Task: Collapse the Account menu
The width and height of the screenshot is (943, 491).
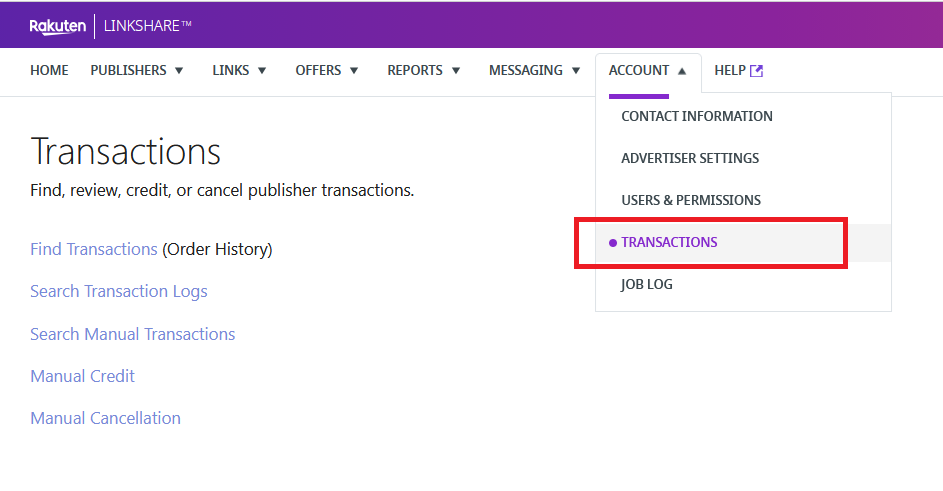Action: point(648,71)
